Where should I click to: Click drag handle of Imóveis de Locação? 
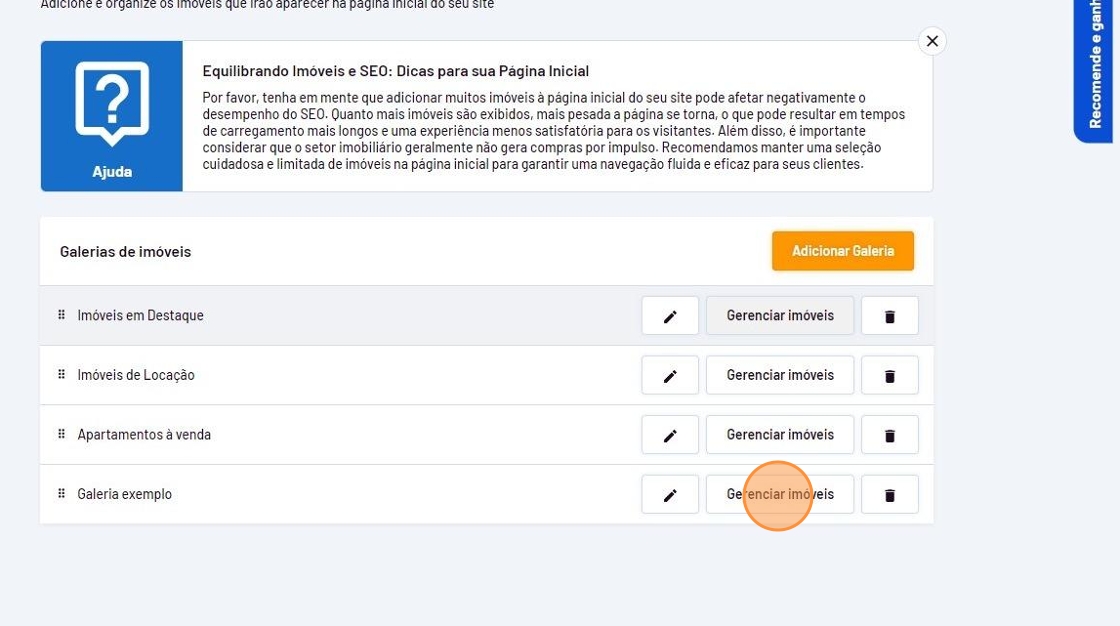(x=61, y=375)
